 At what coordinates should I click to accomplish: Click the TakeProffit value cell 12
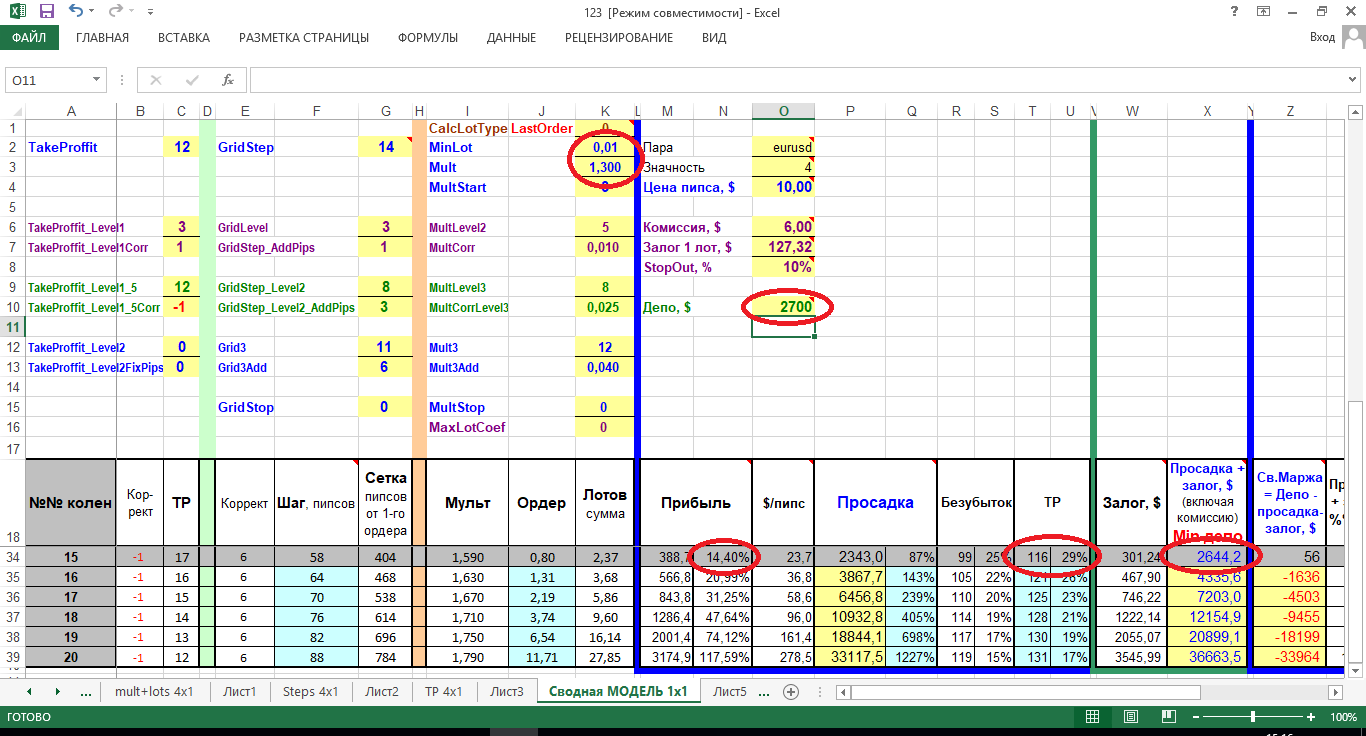click(181, 147)
